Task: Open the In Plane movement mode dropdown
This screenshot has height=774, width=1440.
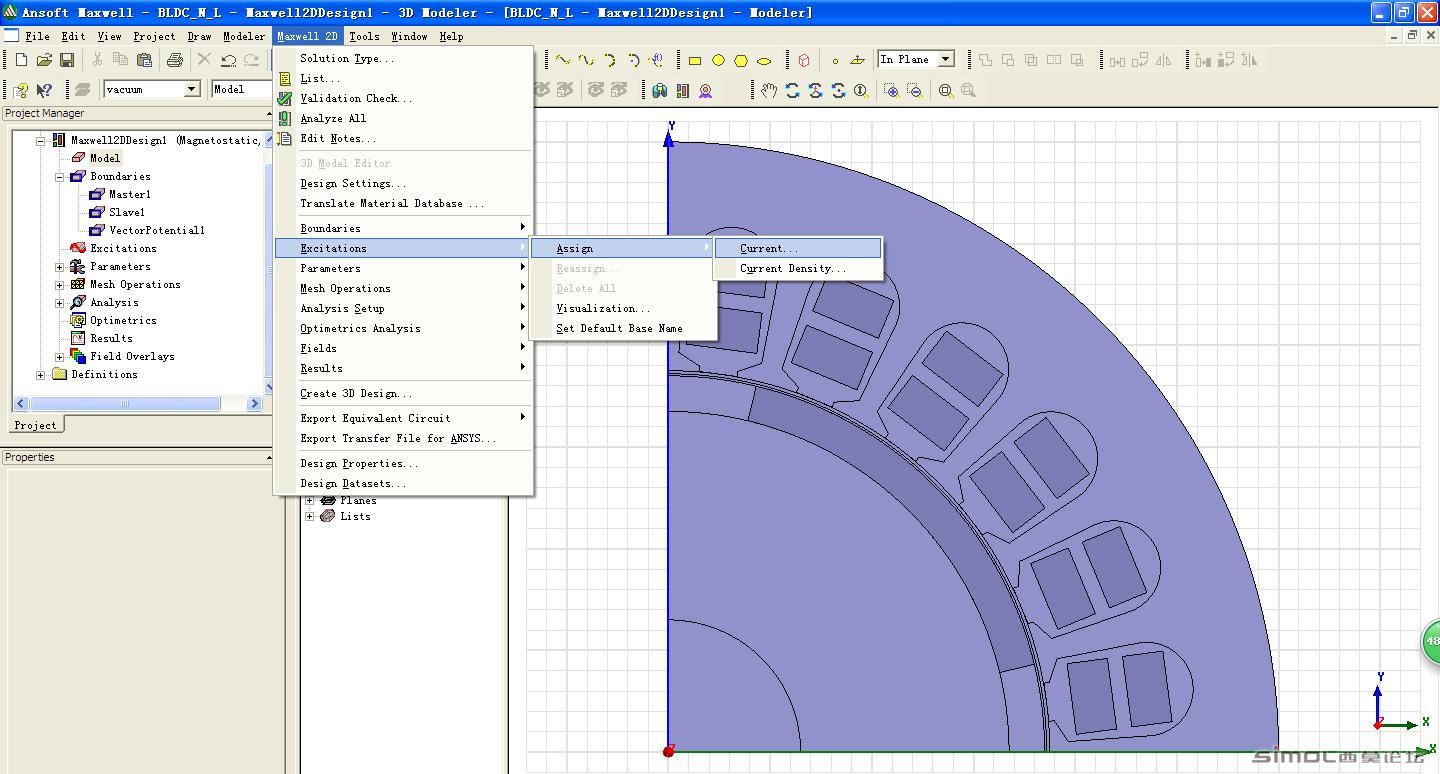Action: point(946,59)
